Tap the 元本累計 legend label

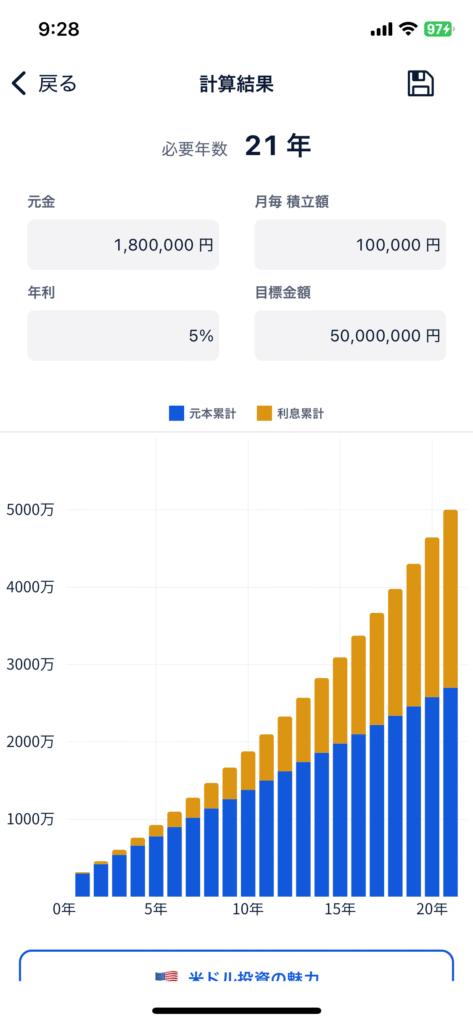click(212, 413)
